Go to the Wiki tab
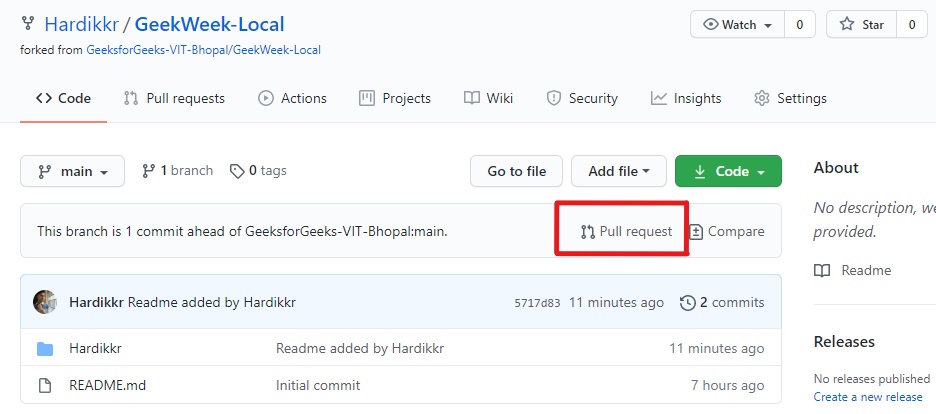This screenshot has height=414, width=936. tap(488, 98)
